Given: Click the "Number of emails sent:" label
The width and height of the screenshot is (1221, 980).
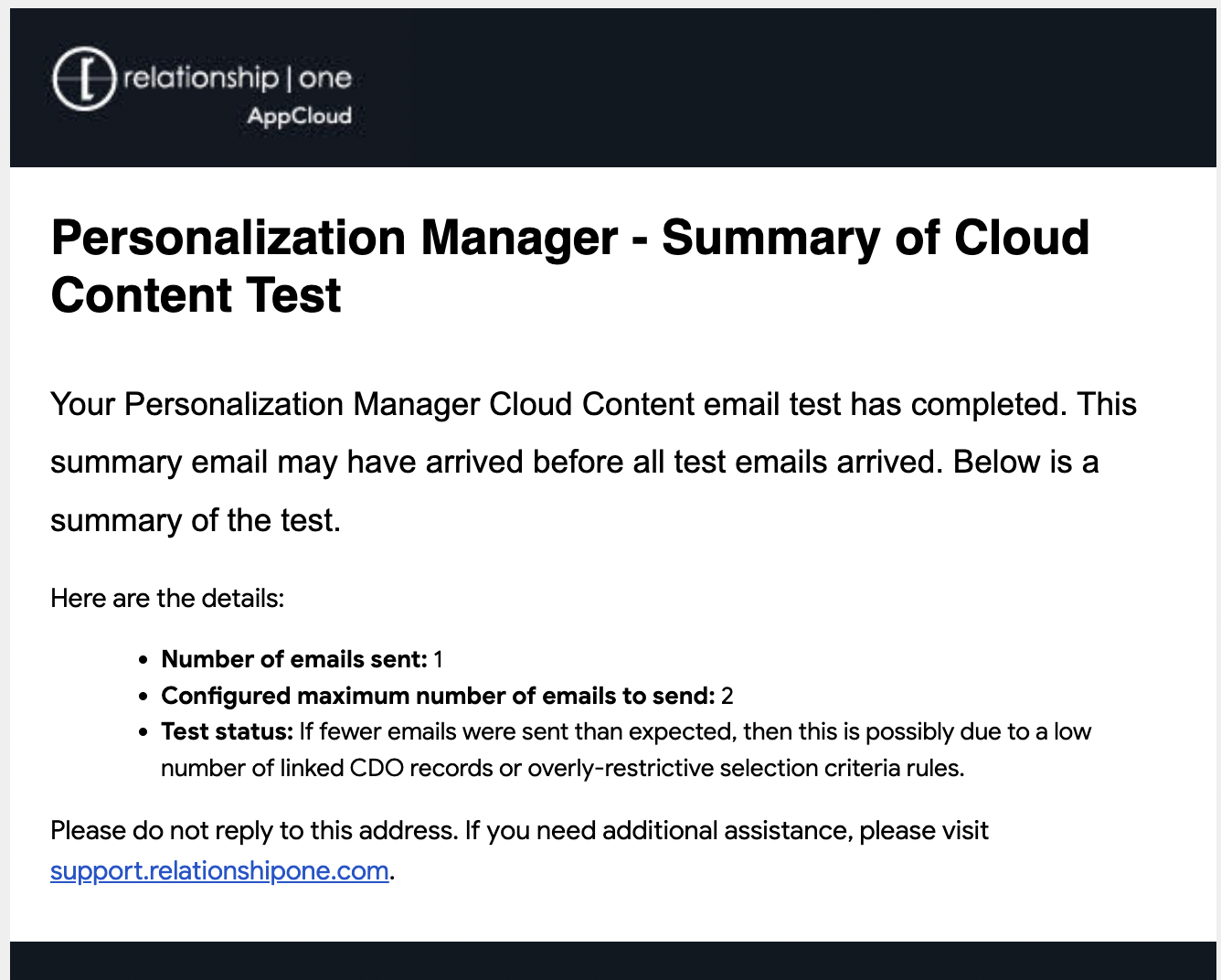Looking at the screenshot, I should click(x=294, y=659).
